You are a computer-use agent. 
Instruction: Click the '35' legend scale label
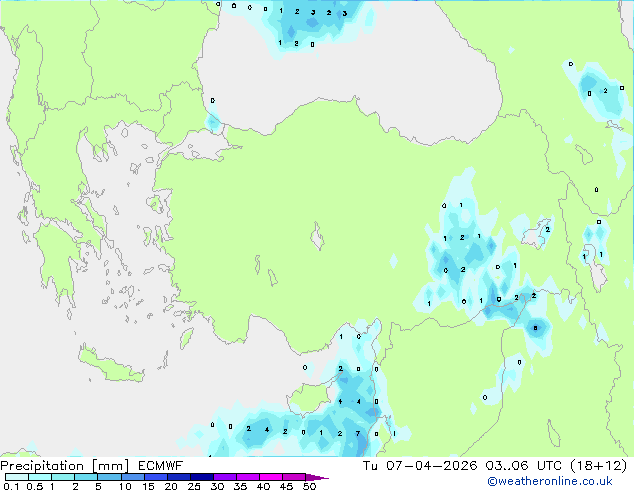point(240,486)
